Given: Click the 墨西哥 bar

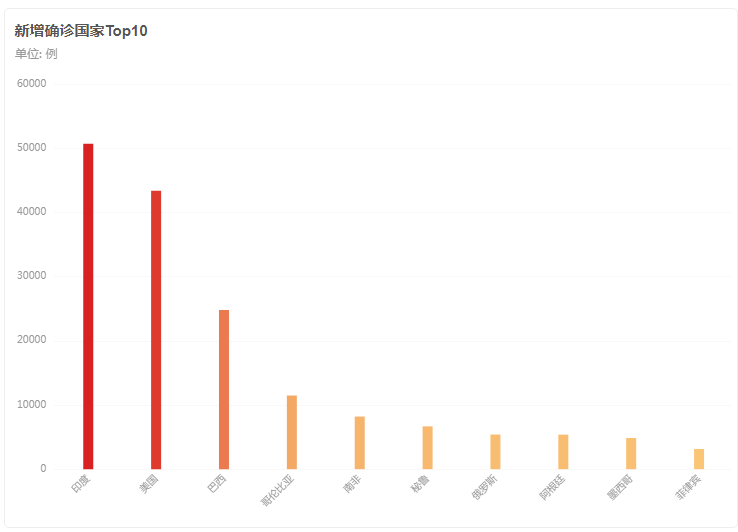Looking at the screenshot, I should pyautogui.click(x=631, y=454).
